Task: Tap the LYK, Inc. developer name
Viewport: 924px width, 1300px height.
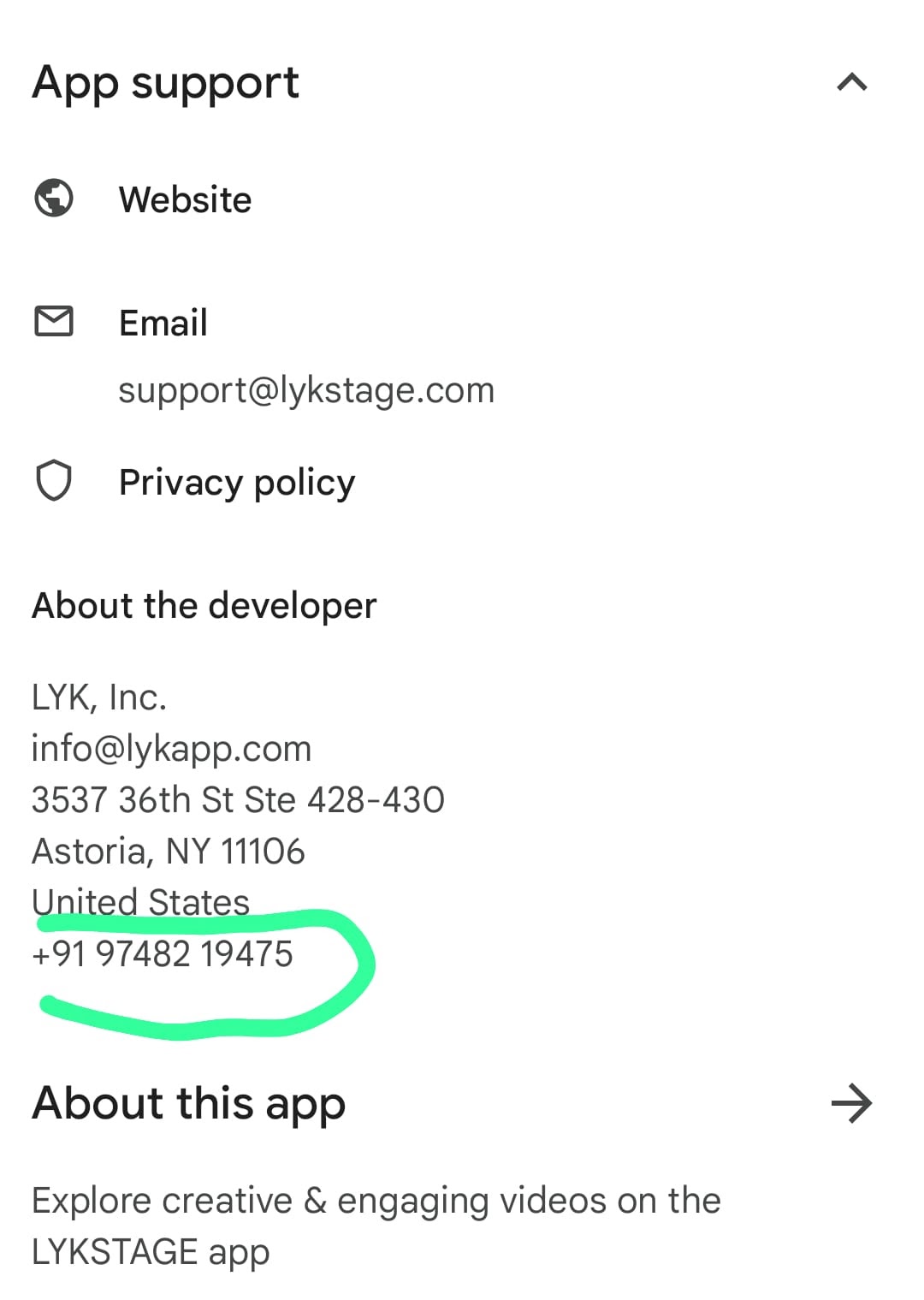Action: tap(99, 697)
